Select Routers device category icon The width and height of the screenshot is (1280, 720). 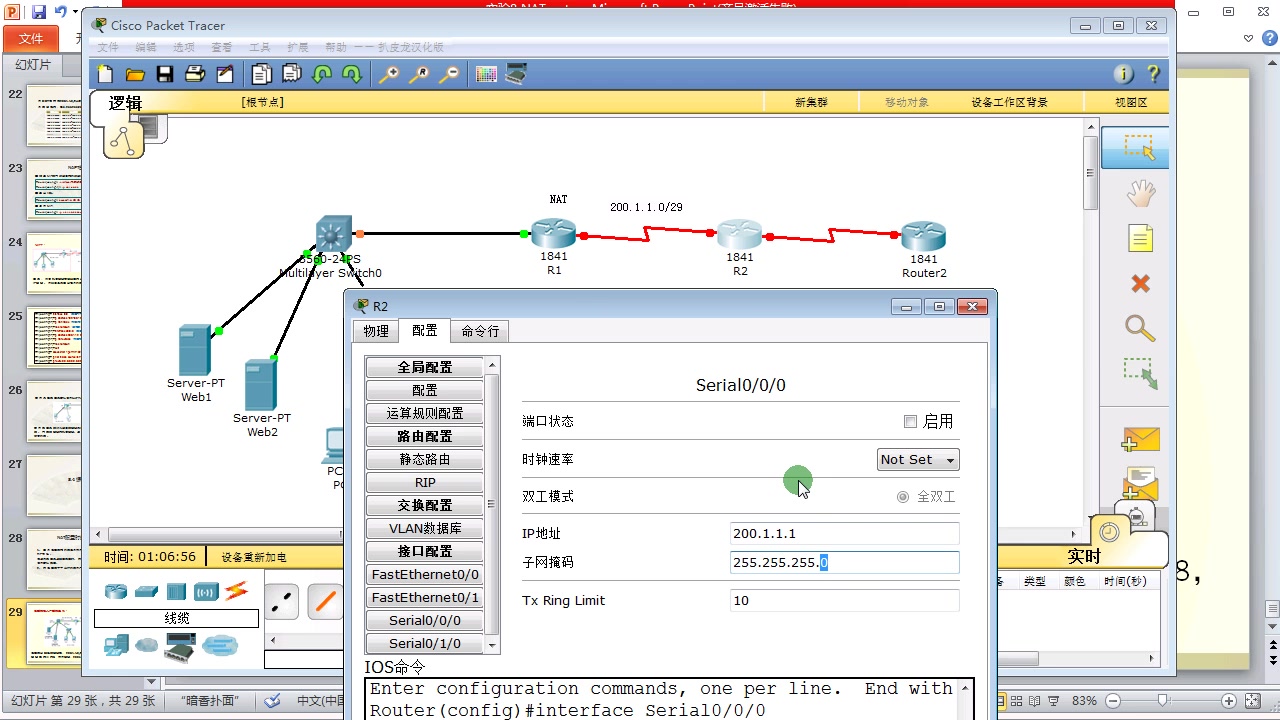pos(116,591)
